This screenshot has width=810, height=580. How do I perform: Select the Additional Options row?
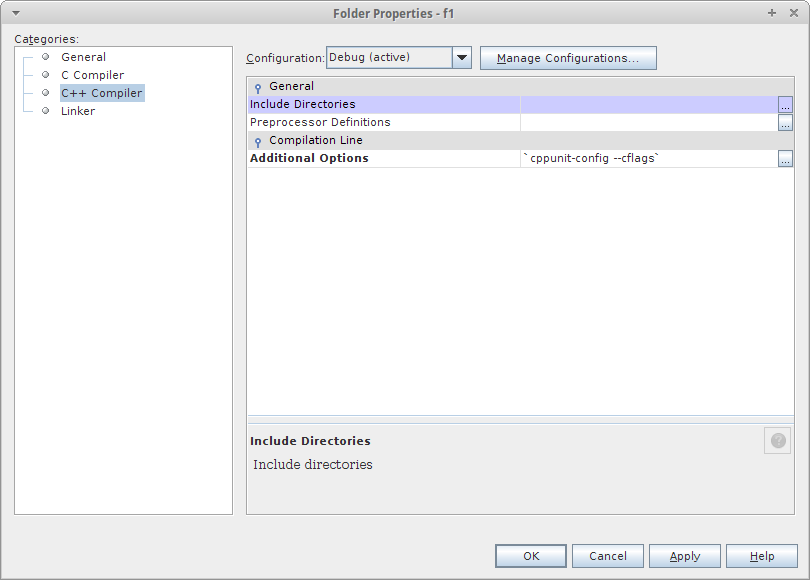click(x=520, y=159)
